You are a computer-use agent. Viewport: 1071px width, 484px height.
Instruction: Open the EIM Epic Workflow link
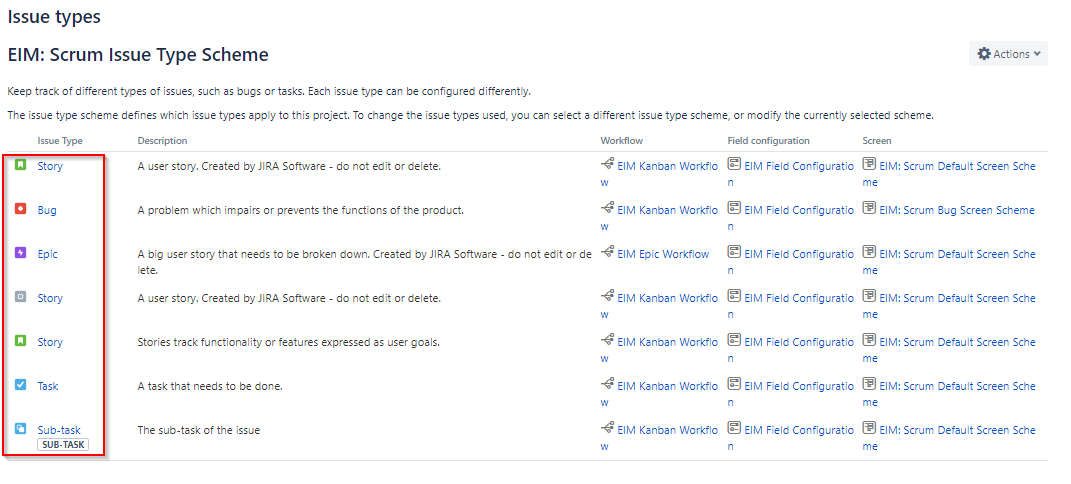click(663, 254)
